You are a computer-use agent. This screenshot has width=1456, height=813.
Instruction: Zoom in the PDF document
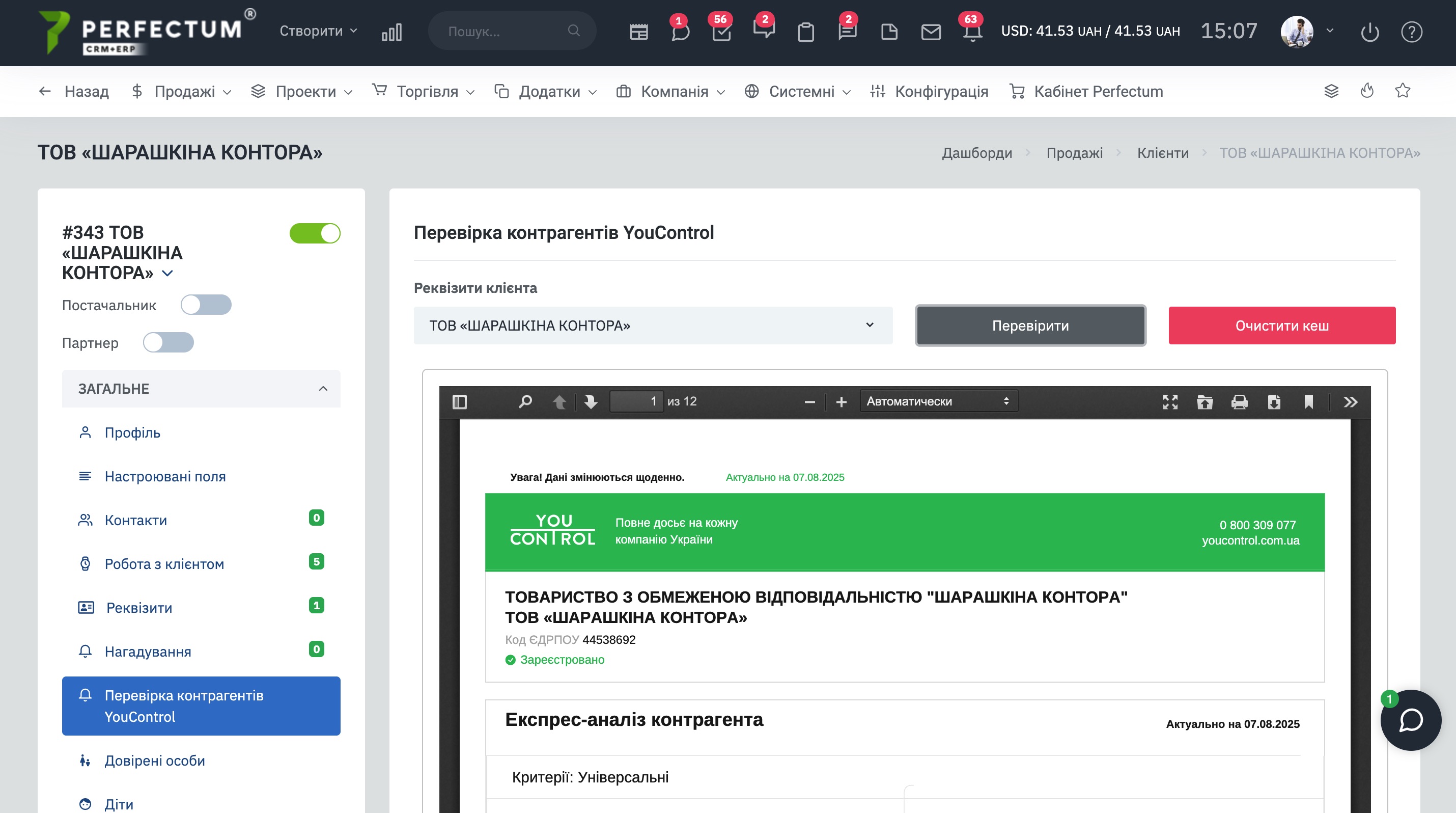point(841,402)
